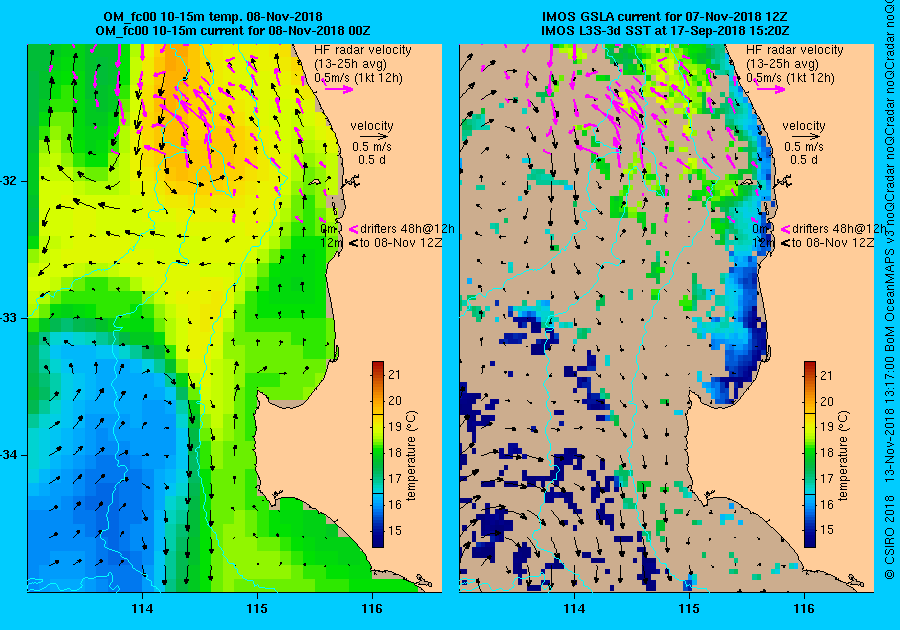Click right map title 'IMOS GSLA current for 07-Nov-2018 12Z'

click(x=665, y=17)
